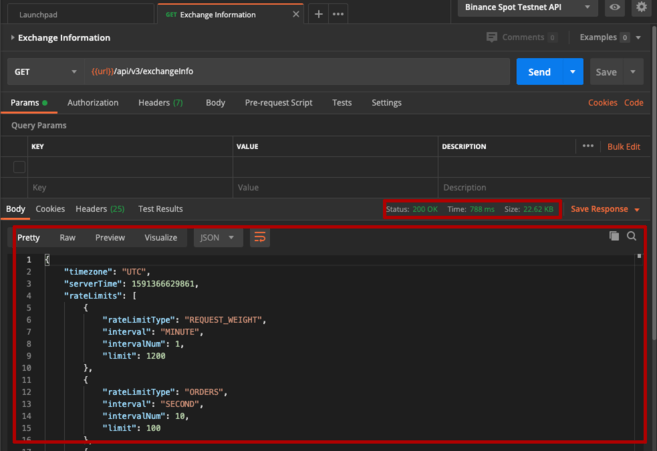Viewport: 657px width, 451px height.
Task: Open a new tab with plus icon
Action: (318, 14)
